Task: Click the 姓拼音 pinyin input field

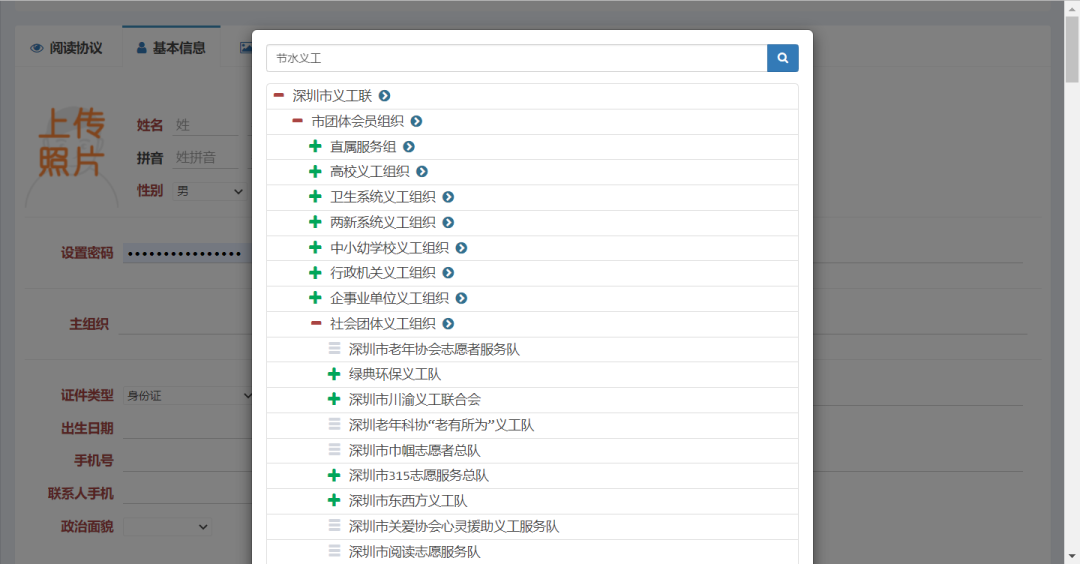Action: (x=206, y=158)
